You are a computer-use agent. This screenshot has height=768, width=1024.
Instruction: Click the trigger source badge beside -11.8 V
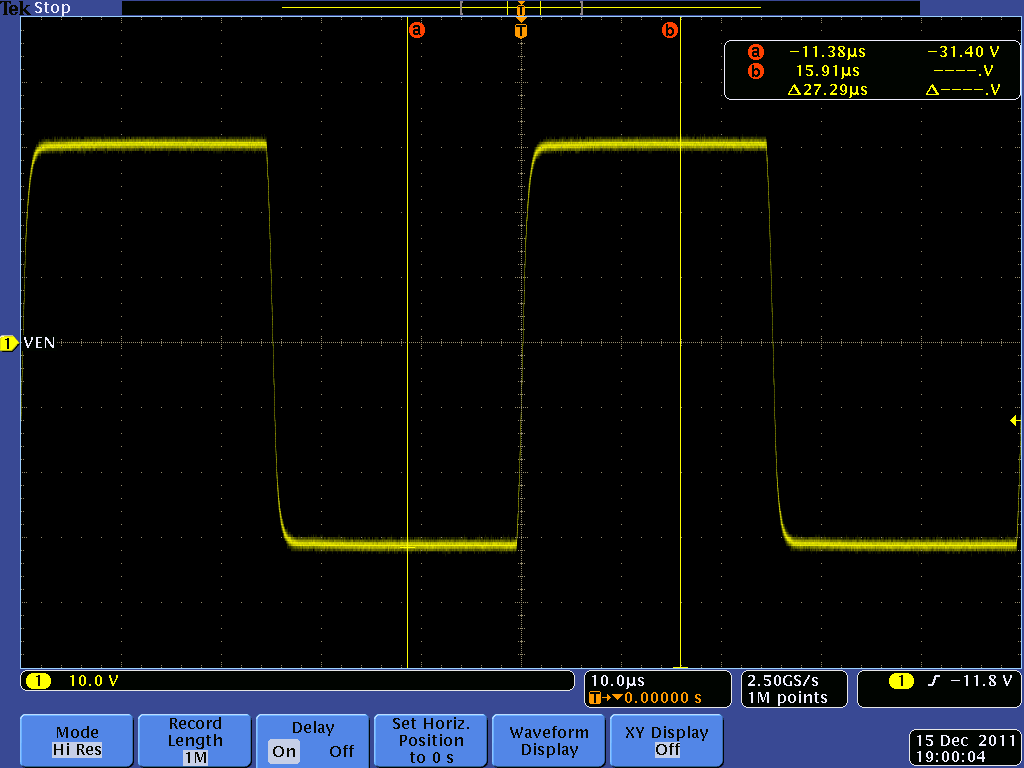click(x=901, y=681)
